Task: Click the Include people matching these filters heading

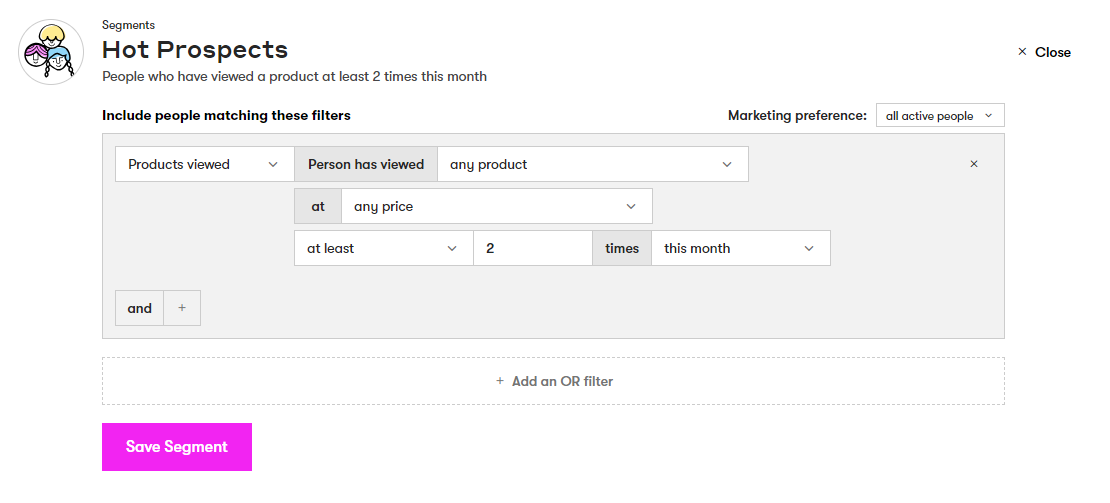Action: 226,116
